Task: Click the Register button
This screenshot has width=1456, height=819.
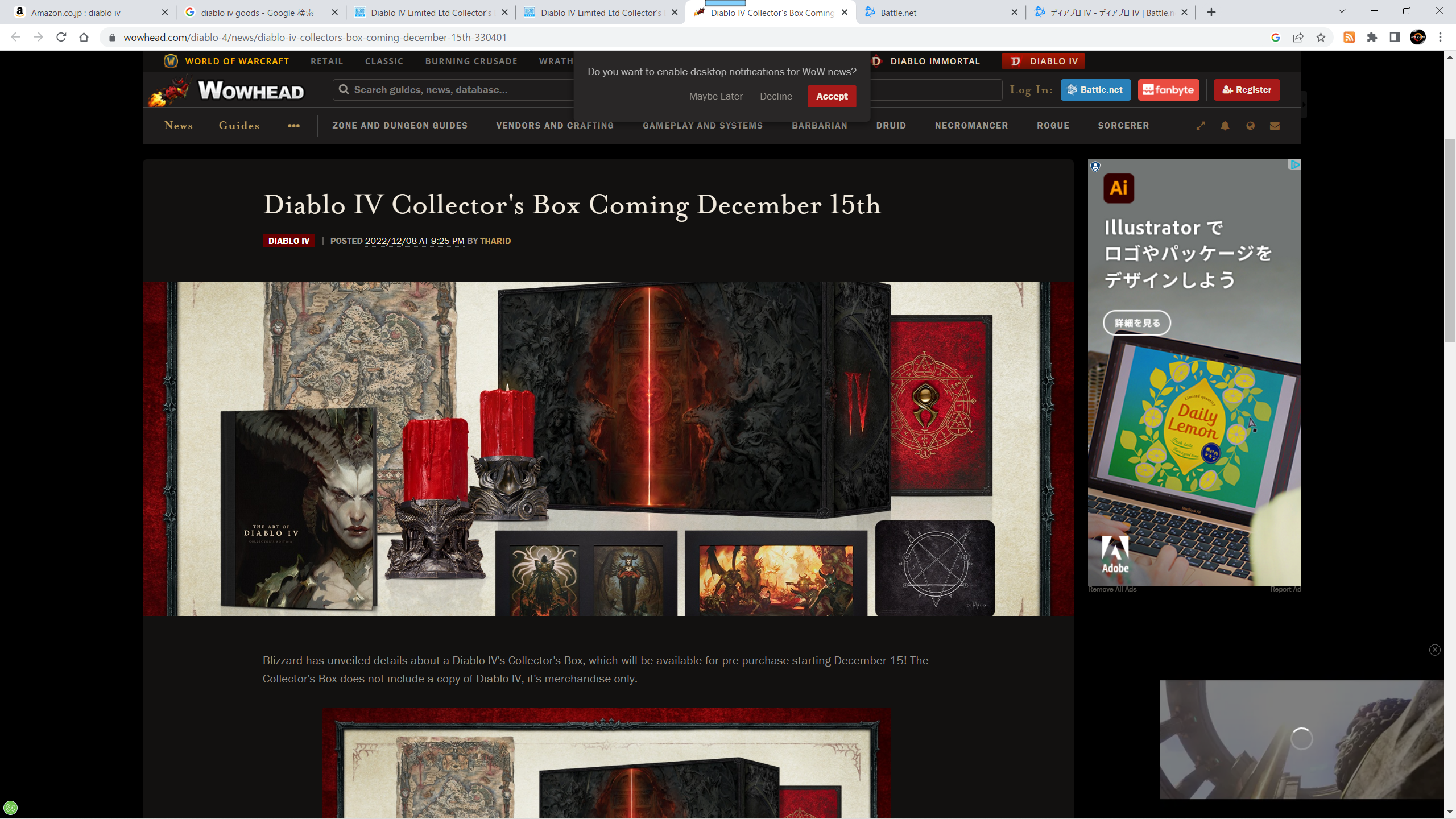Action: tap(1247, 90)
